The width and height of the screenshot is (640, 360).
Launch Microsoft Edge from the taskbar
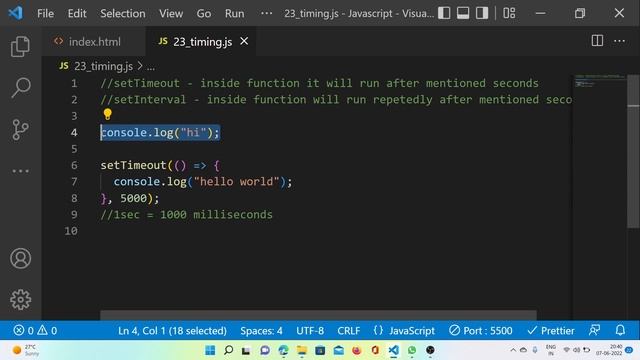tap(283, 350)
